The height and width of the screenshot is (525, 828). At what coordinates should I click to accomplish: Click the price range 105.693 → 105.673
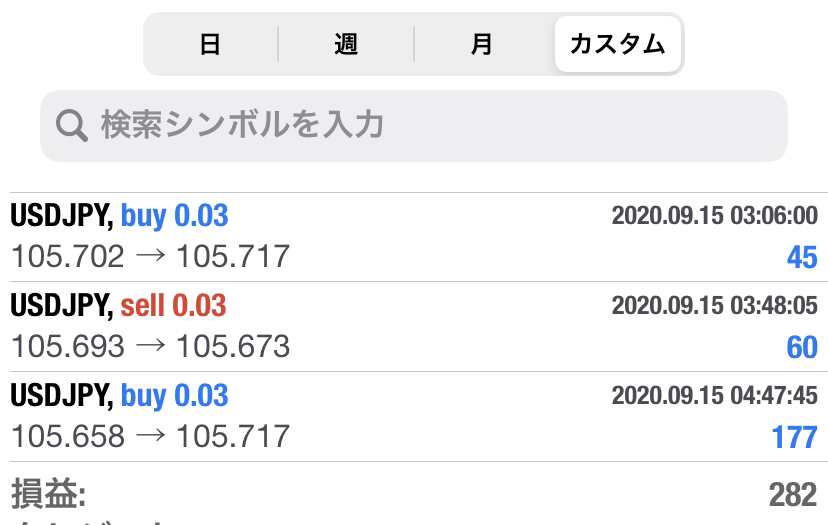(150, 346)
